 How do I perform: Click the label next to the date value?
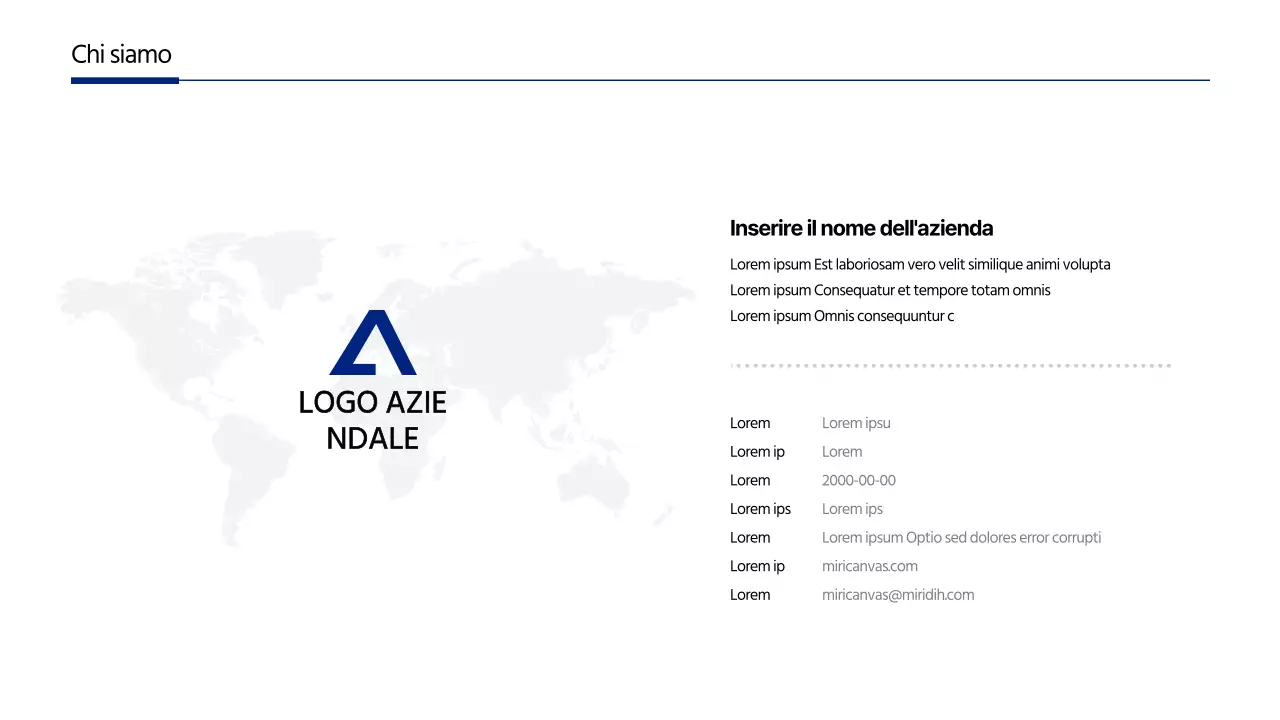point(750,481)
